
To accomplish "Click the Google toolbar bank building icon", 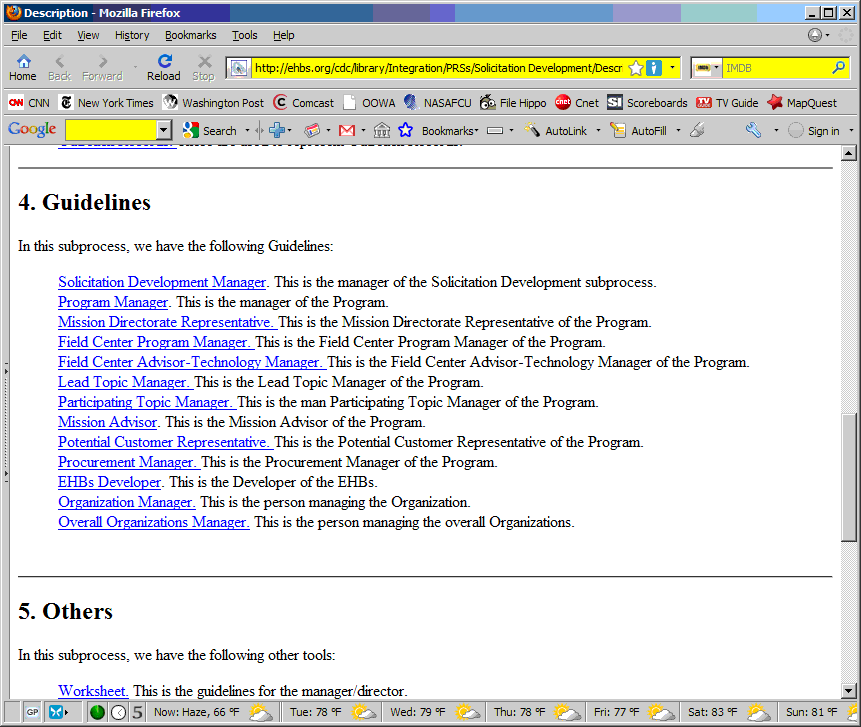I will tap(382, 131).
